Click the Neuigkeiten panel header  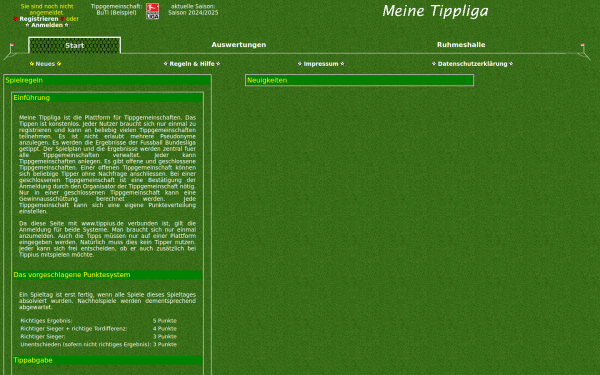pos(359,80)
